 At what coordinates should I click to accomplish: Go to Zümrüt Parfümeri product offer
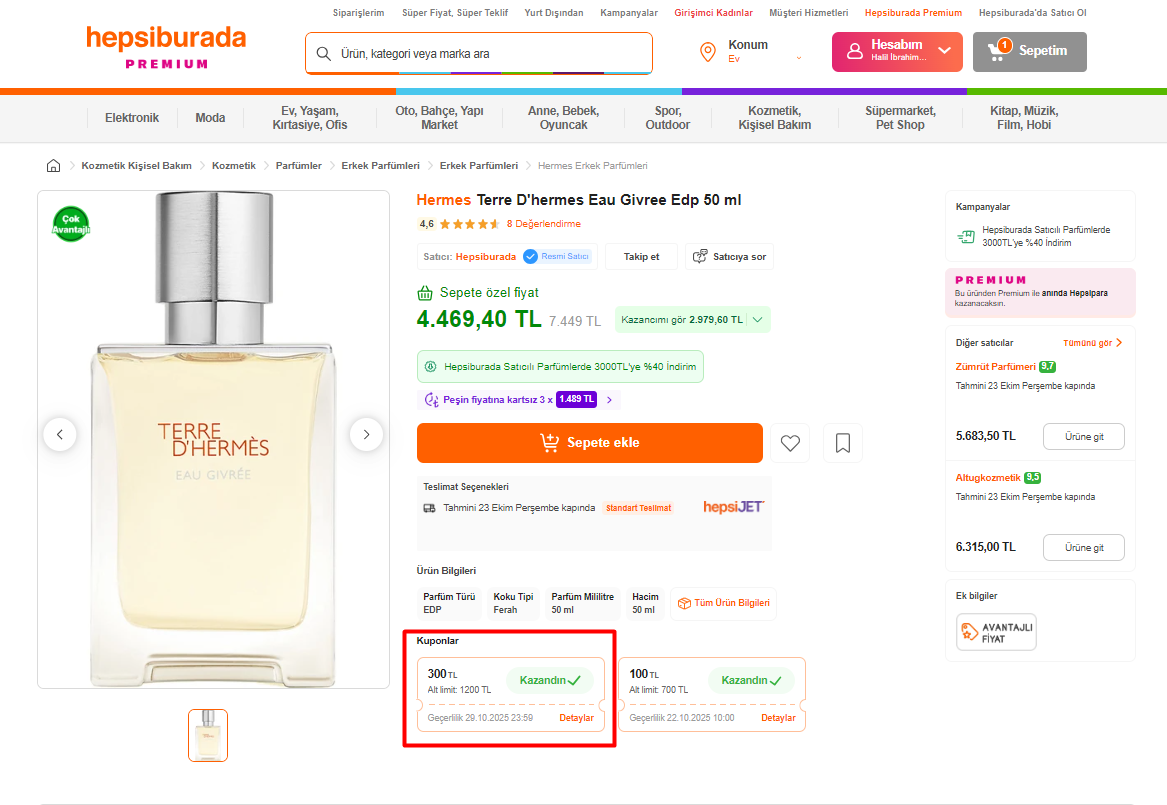pos(1083,436)
